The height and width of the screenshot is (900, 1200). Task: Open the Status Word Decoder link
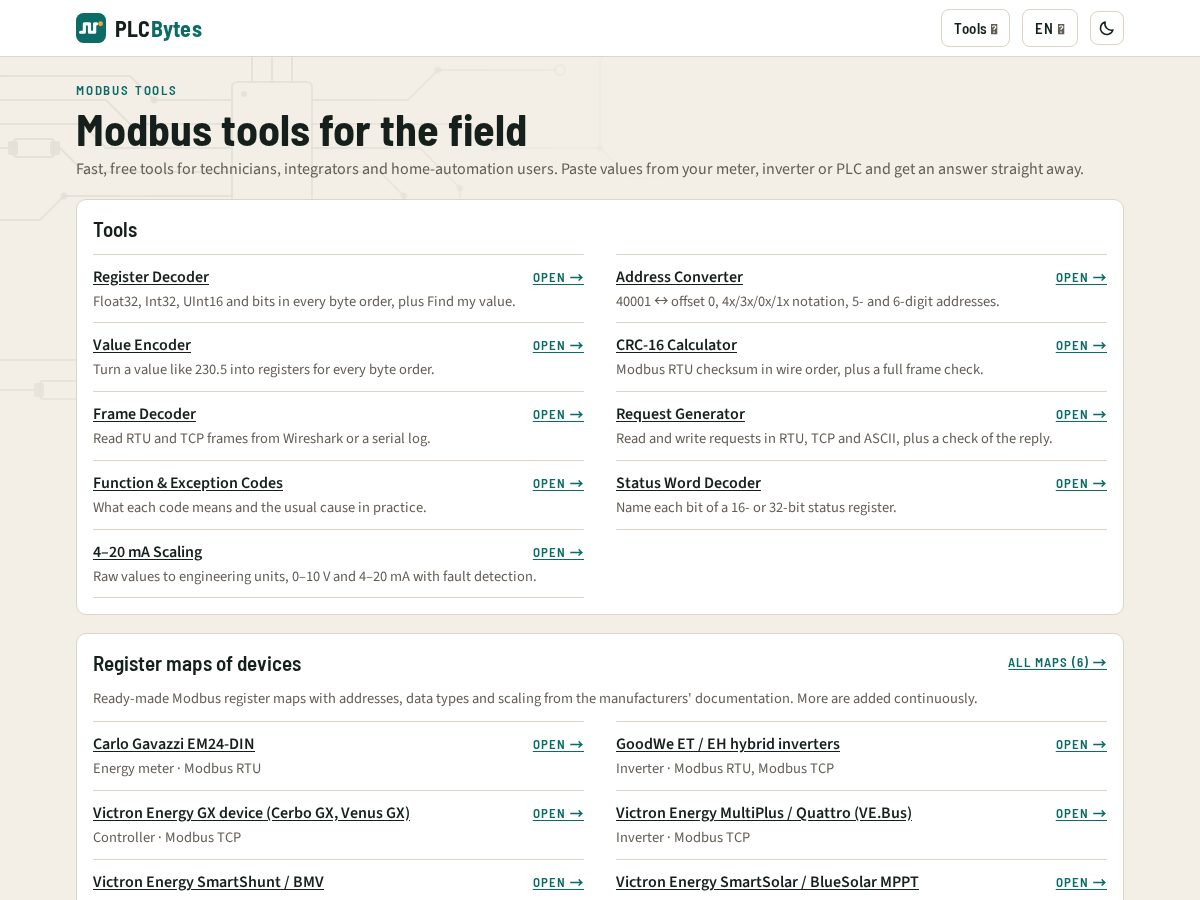pos(688,483)
